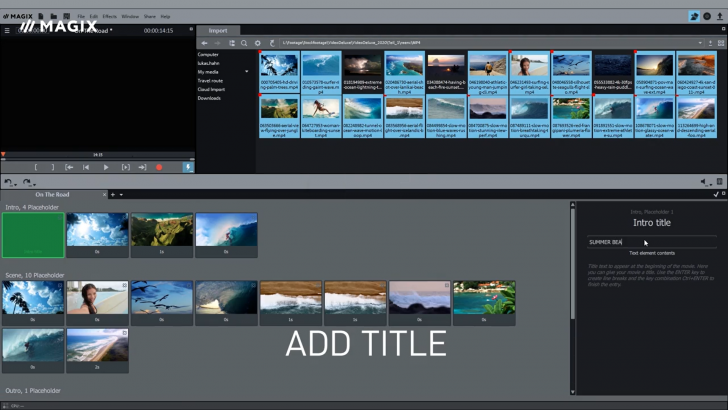
Task: Click the export upload arrow icon
Action: pos(720,16)
